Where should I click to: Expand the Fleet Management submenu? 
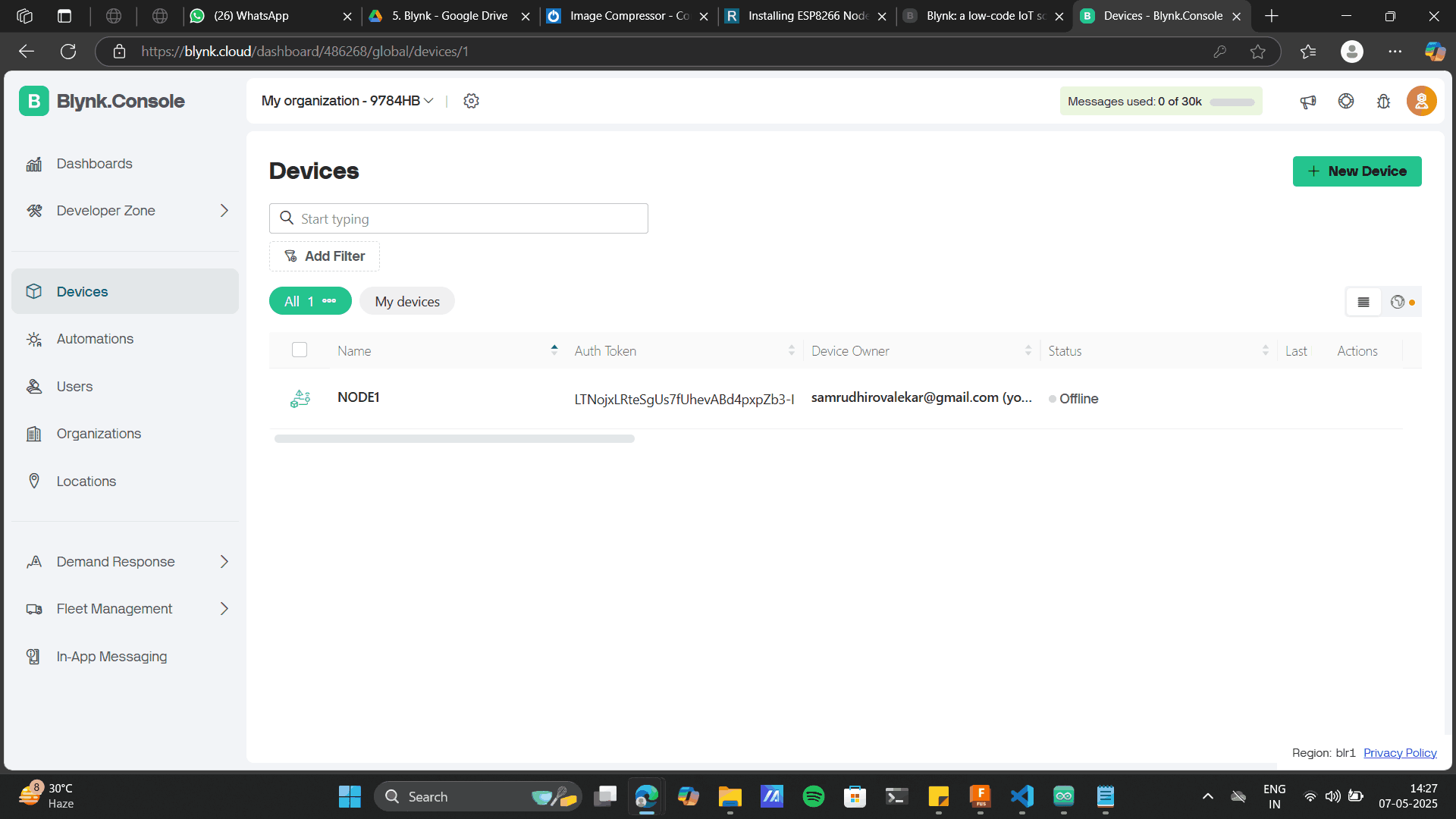click(x=224, y=609)
